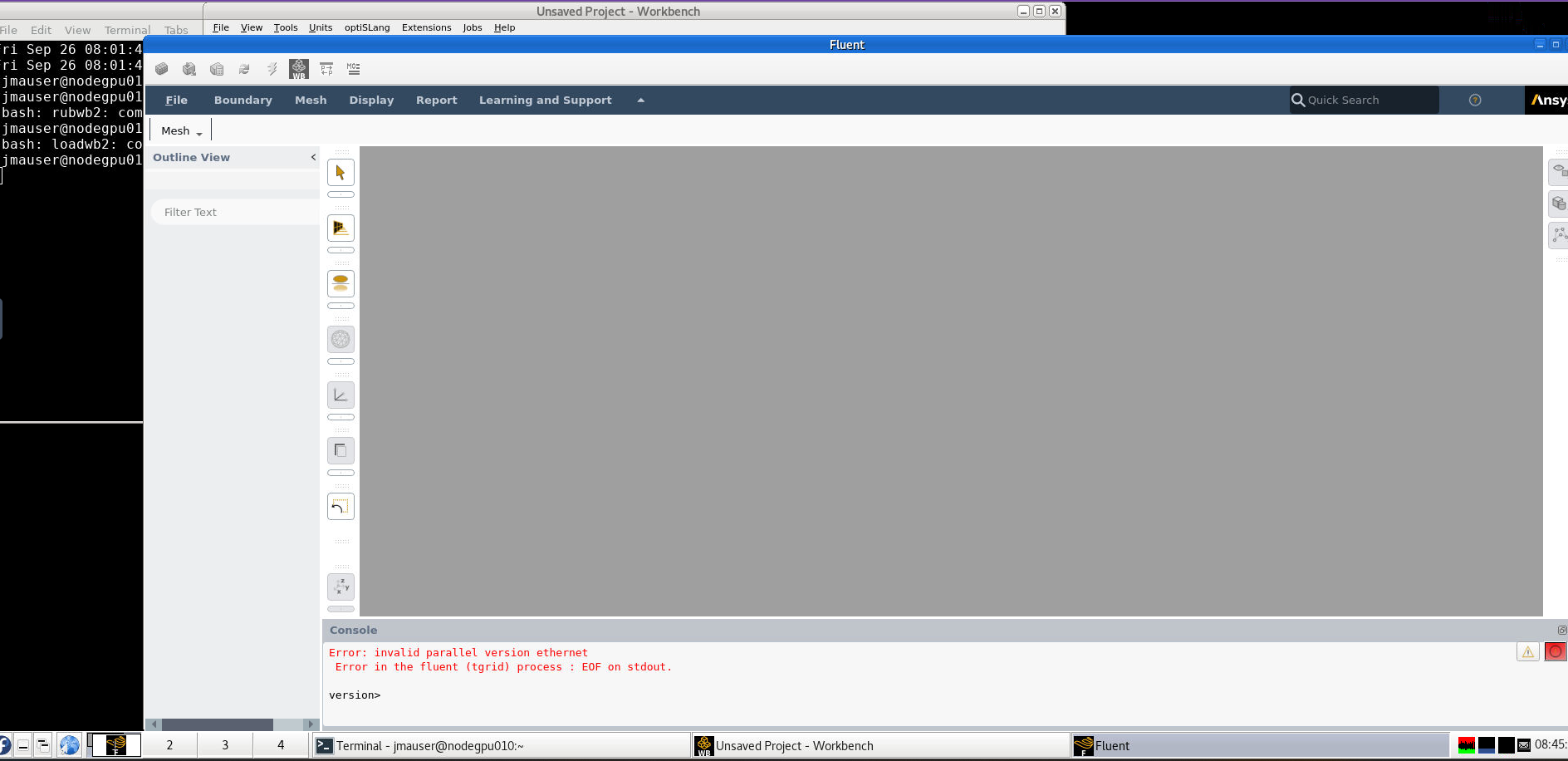
Task: Open the Learning and Support tab
Action: (545, 100)
